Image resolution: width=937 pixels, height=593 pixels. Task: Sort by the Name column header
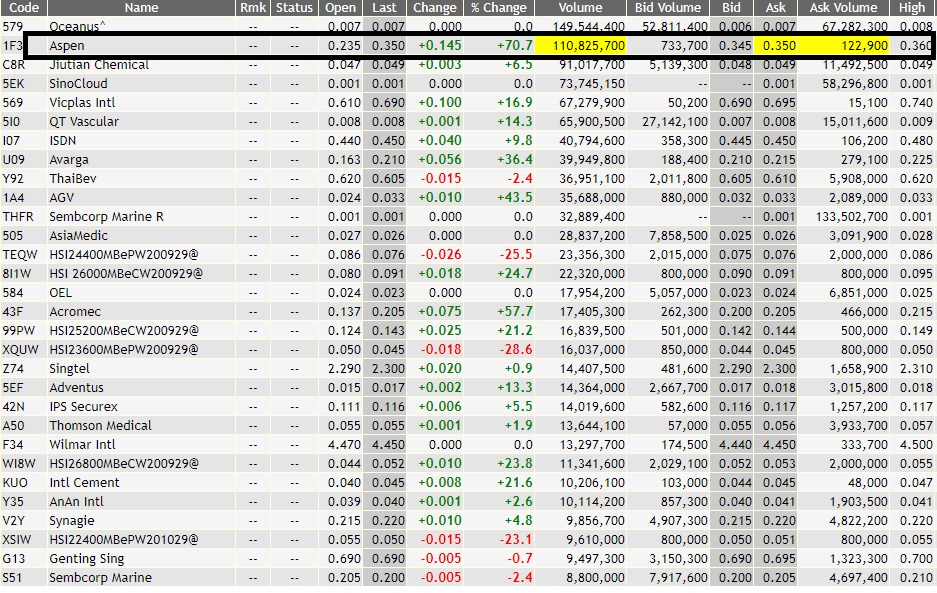[x=141, y=8]
